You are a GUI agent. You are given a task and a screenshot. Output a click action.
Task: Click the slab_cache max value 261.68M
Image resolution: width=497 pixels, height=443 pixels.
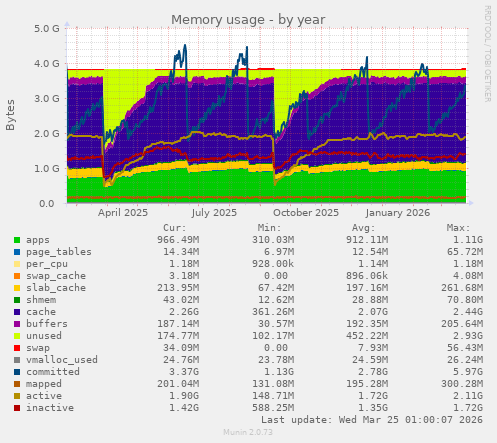click(x=462, y=288)
